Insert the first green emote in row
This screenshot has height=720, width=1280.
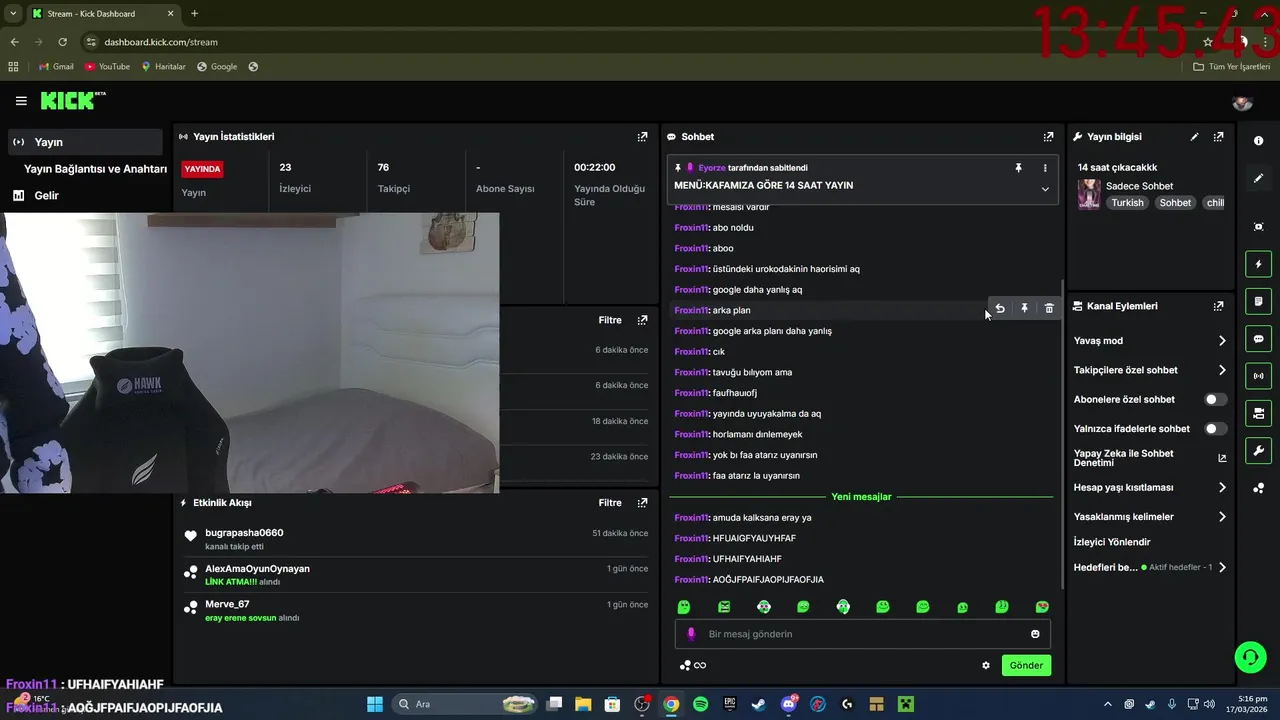pyautogui.click(x=684, y=607)
